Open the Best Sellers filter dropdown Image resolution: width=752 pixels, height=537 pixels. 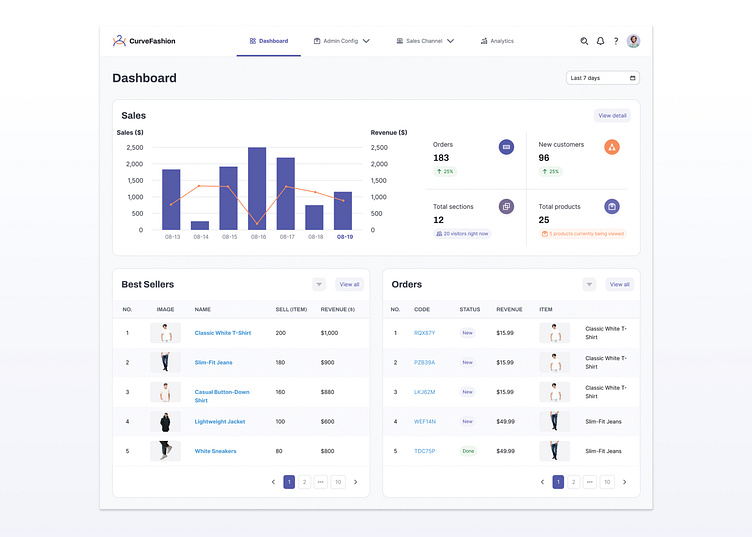coord(319,284)
